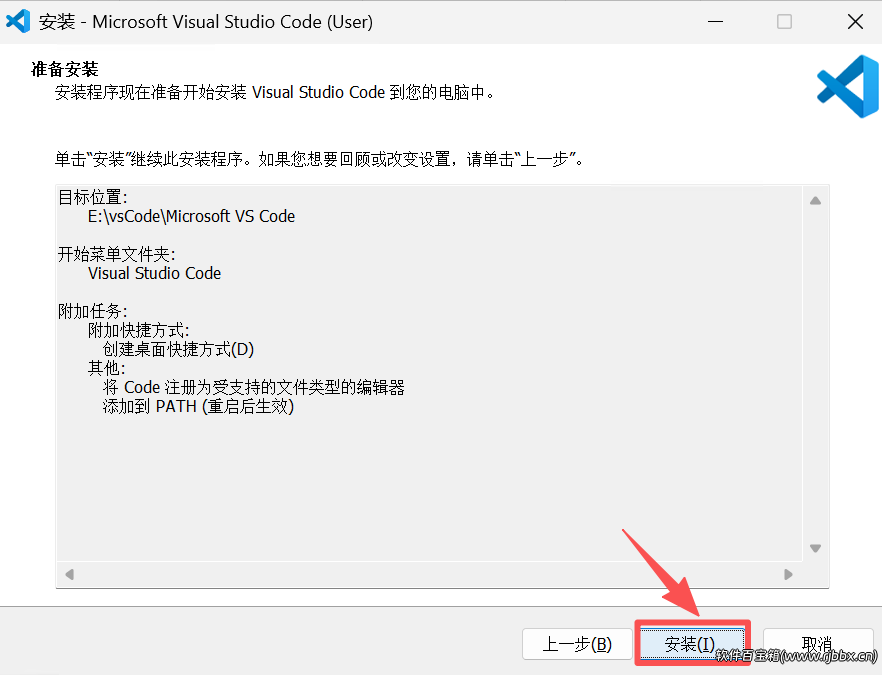This screenshot has height=675, width=882.
Task: Select path text E:\vsCode\Microsoft VS Code
Action: [191, 216]
